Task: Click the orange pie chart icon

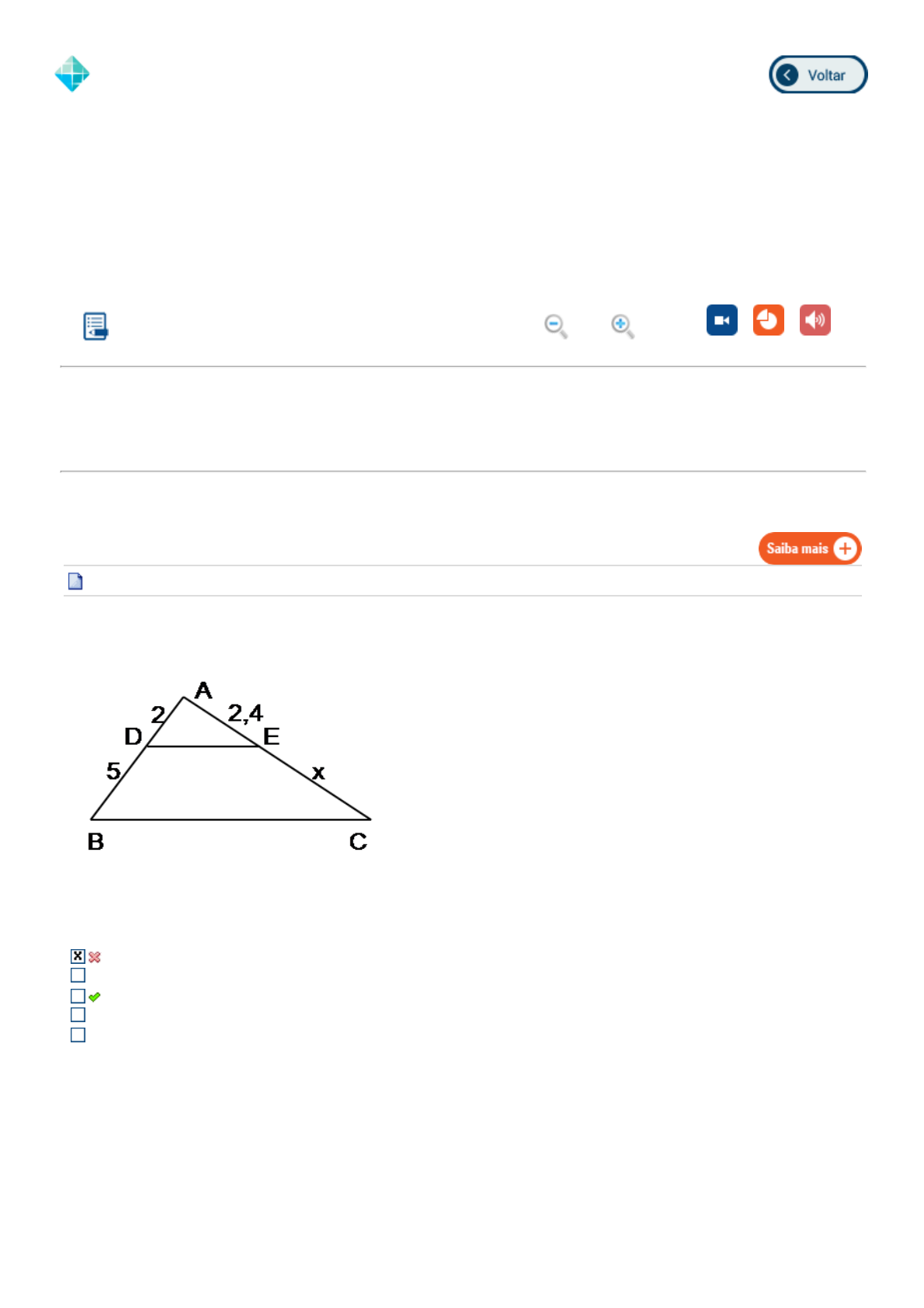Action: [x=768, y=320]
